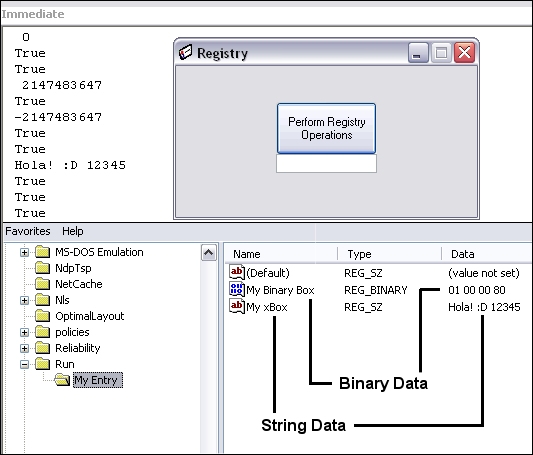Open the NetCache folder icon
The image size is (533, 455).
tap(42, 284)
